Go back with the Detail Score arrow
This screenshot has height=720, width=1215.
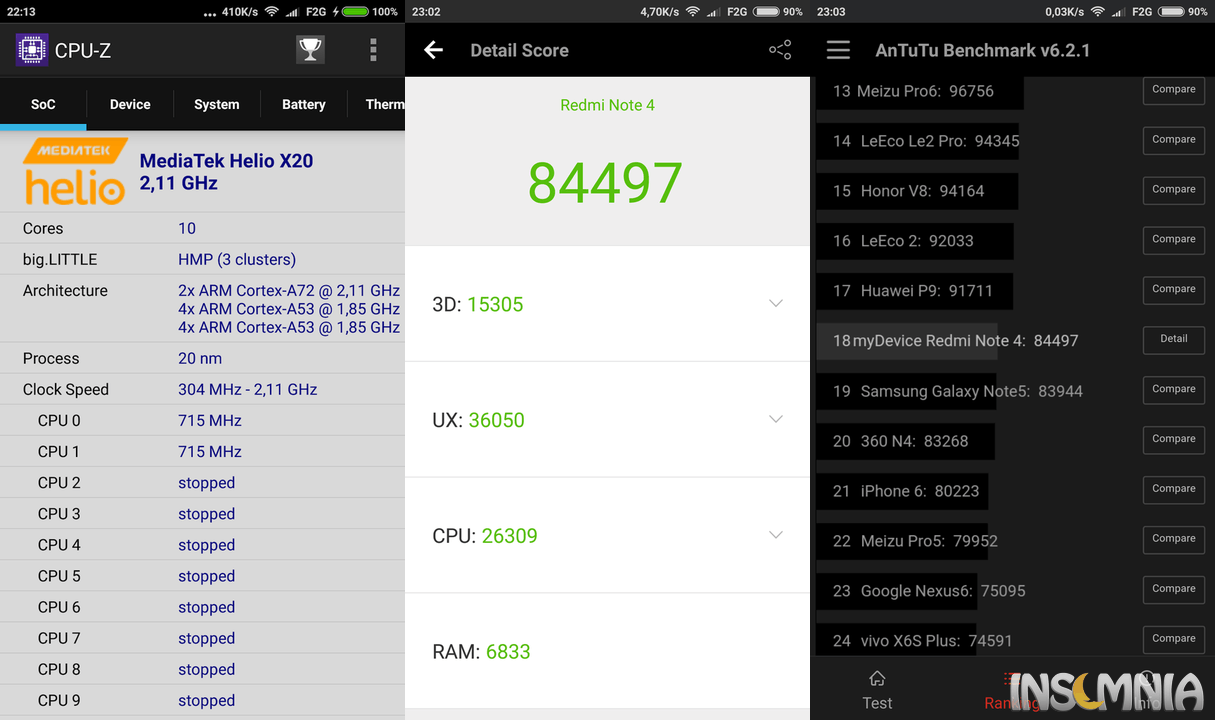433,50
